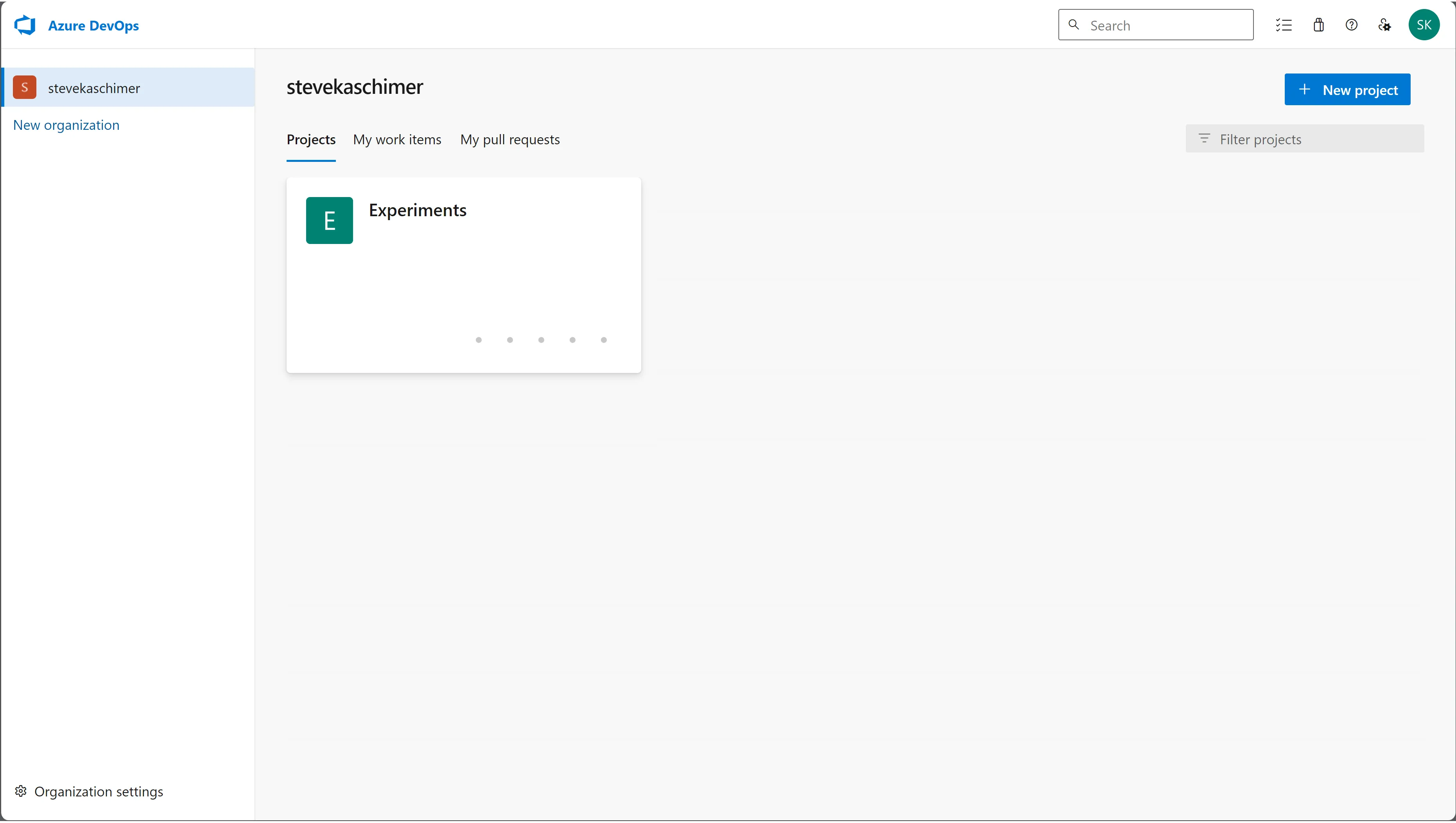1456x823 pixels.
Task: Open the user settings gear icon
Action: [1385, 25]
